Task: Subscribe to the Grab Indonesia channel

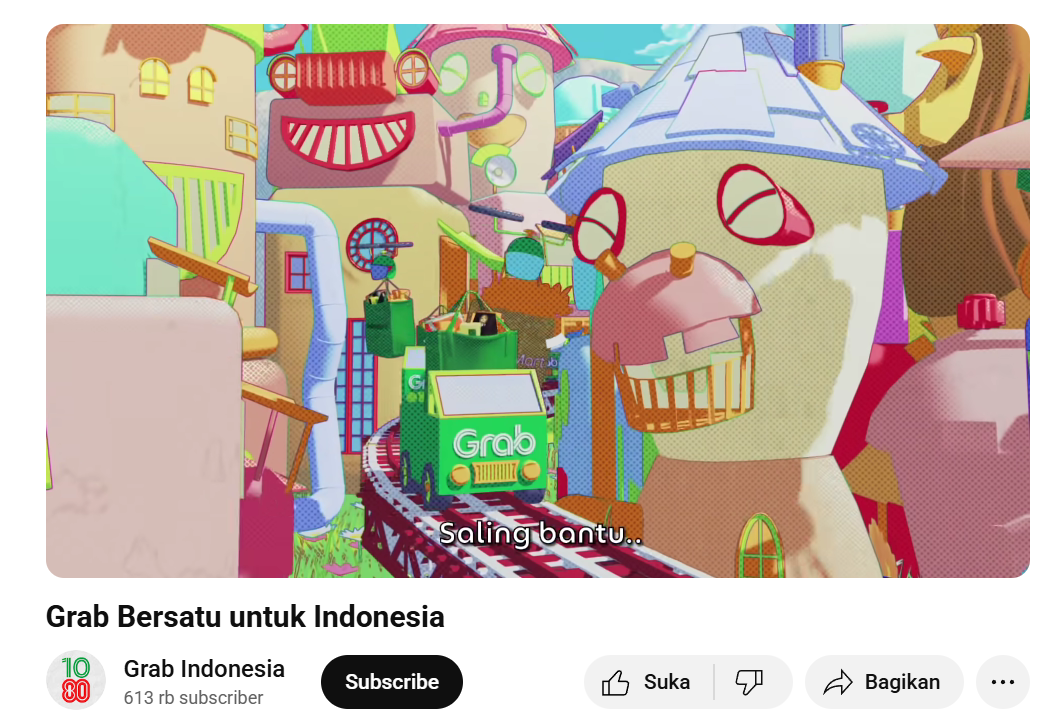Action: tap(392, 682)
